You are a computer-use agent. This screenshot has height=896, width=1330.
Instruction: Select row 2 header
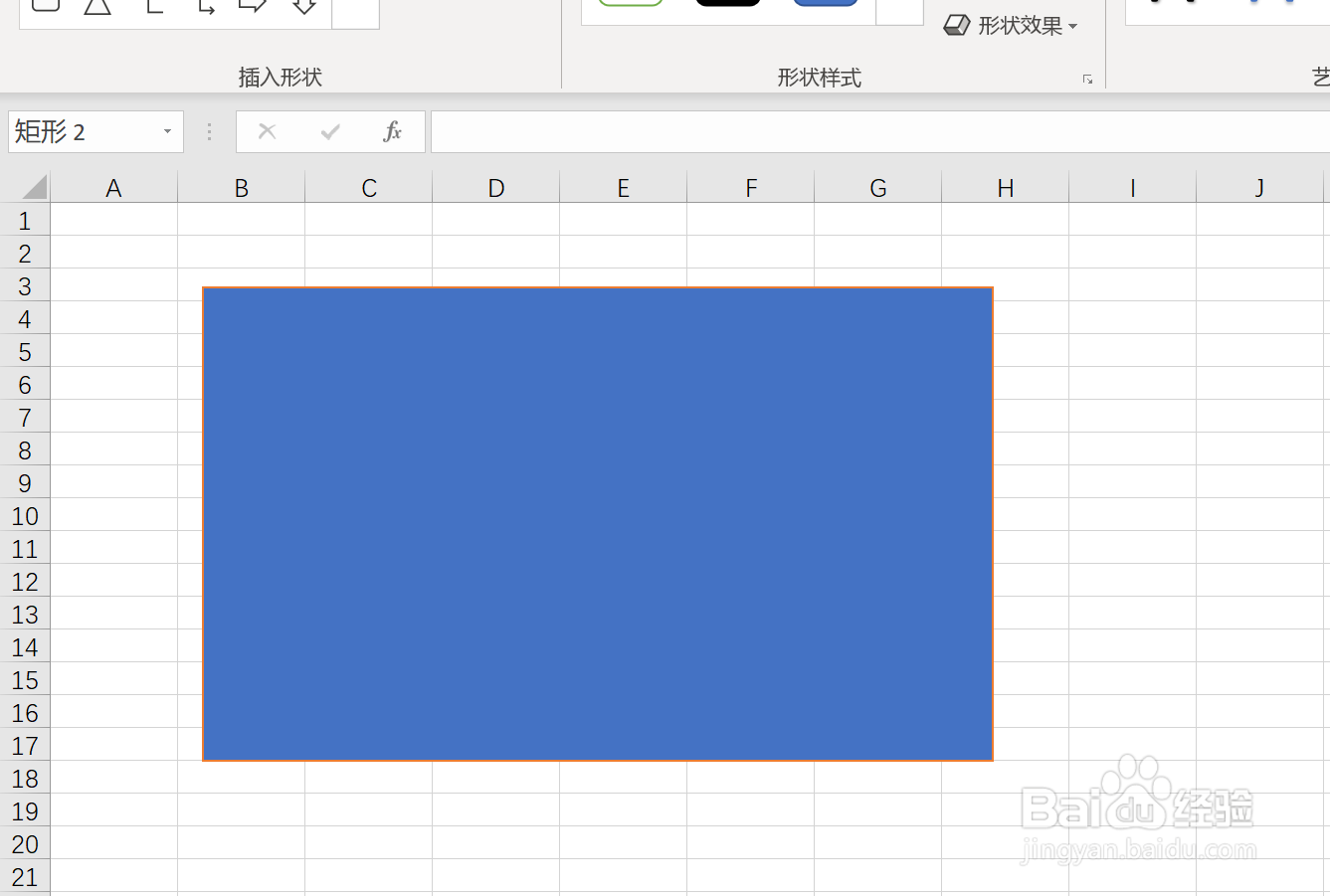click(x=25, y=253)
